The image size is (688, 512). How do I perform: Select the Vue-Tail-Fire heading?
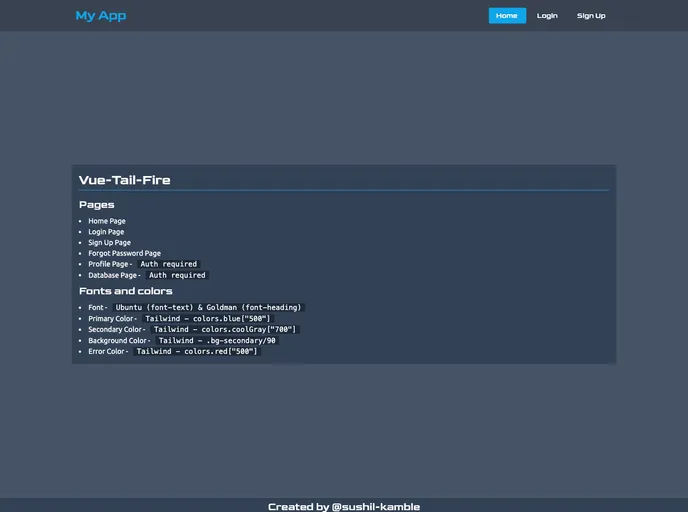click(125, 180)
